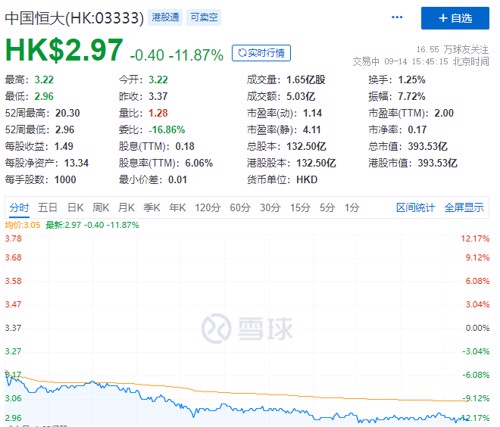Click the 最高 value 3.22
The height and width of the screenshot is (427, 500).
point(44,80)
